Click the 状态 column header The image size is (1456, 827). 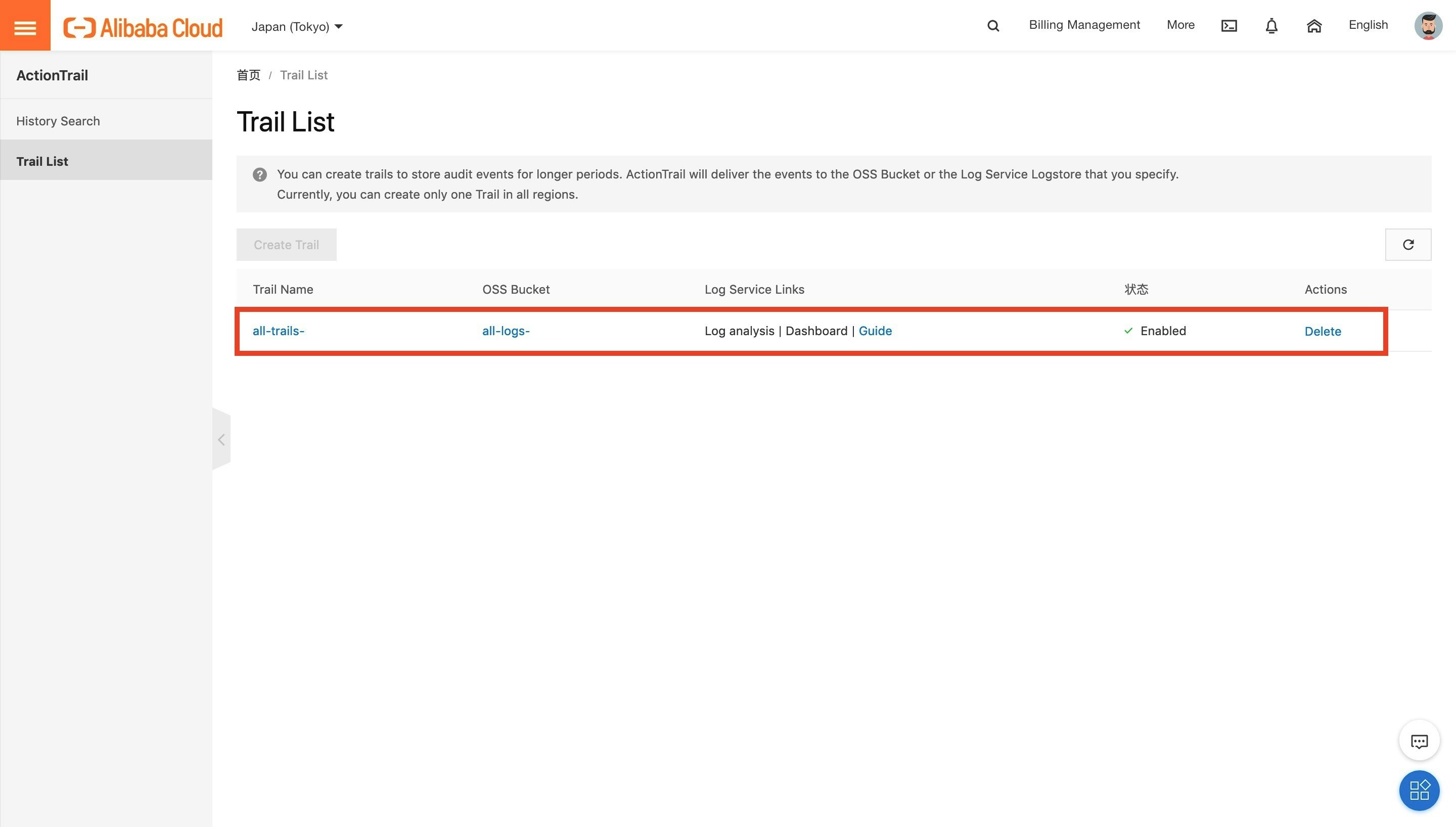coord(1136,289)
